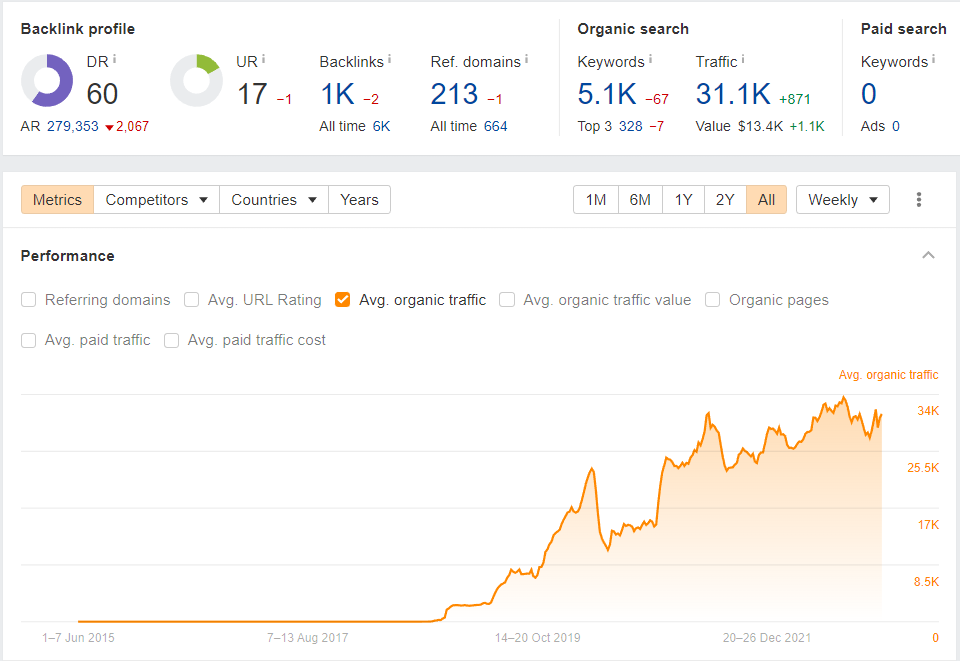This screenshot has height=661, width=960.
Task: Click the Backlinks info icon
Action: pyautogui.click(x=389, y=59)
